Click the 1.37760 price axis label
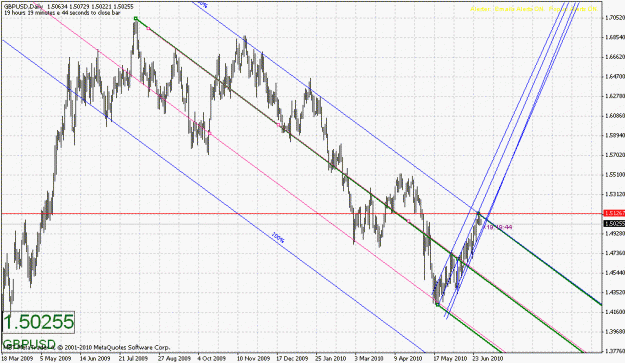Image resolution: width=625 pixels, height=363 pixels. coord(615,351)
